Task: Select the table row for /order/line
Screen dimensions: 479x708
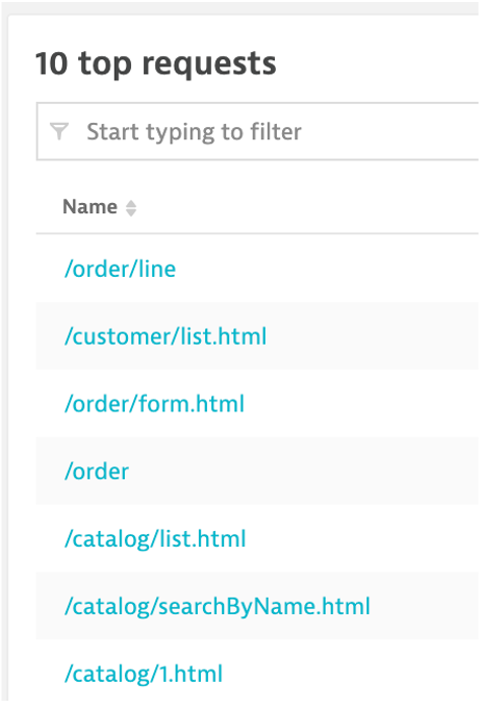Action: (x=257, y=269)
